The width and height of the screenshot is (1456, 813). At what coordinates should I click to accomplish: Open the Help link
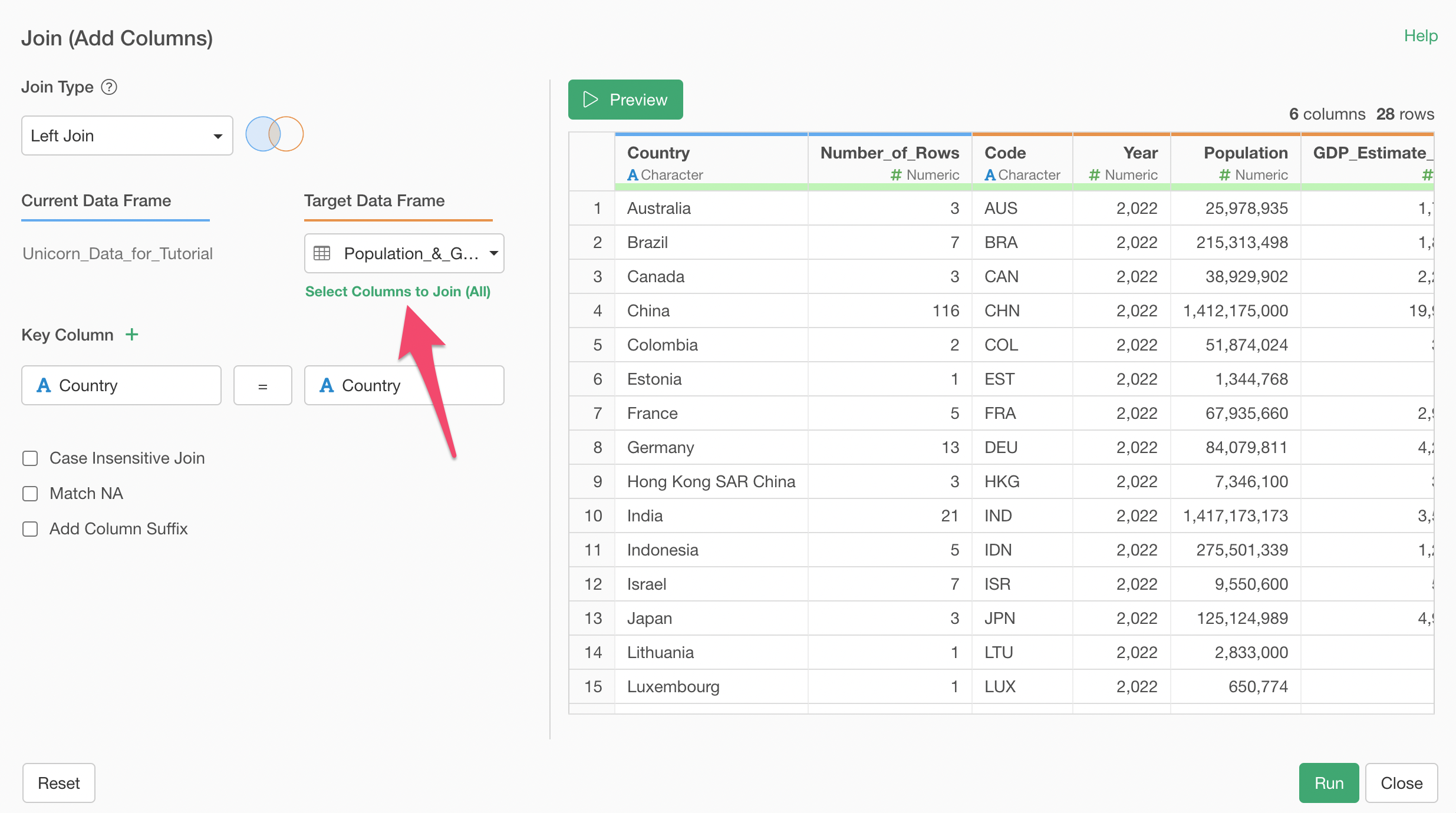(1420, 36)
